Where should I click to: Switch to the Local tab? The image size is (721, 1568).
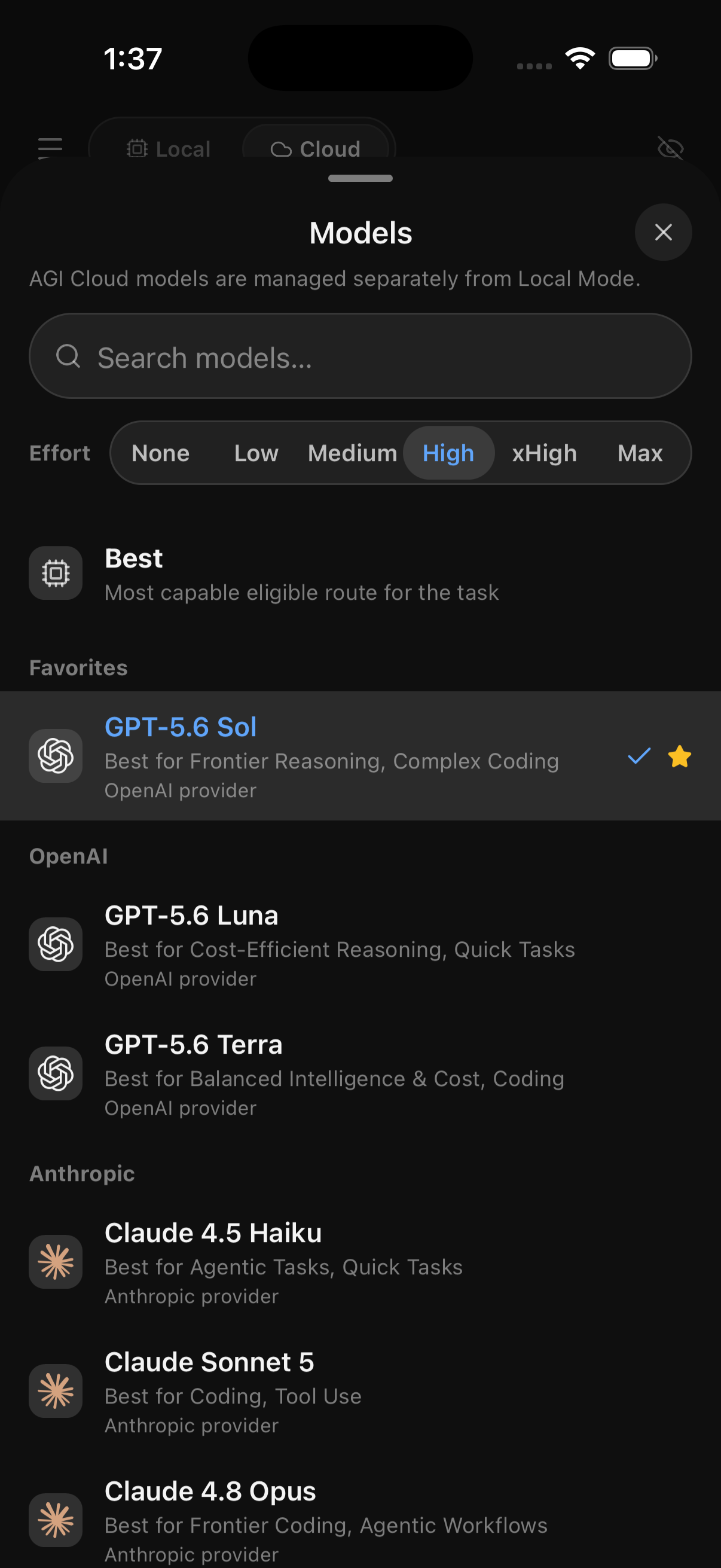[x=169, y=148]
